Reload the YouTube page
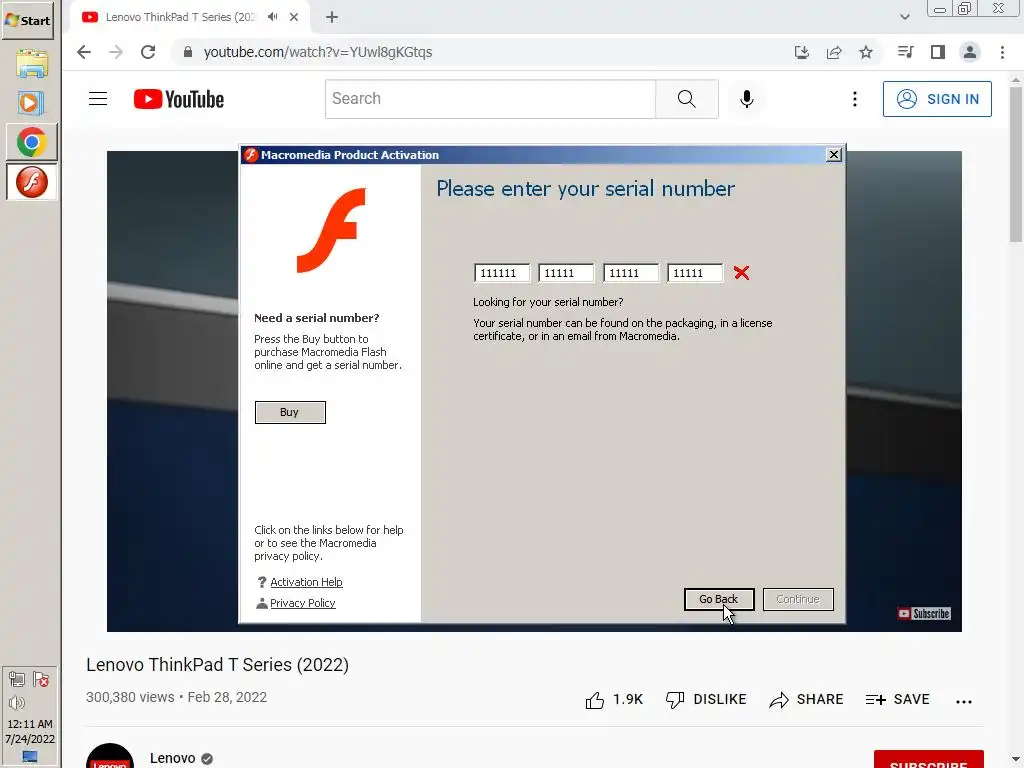The height and width of the screenshot is (768, 1024). (148, 52)
